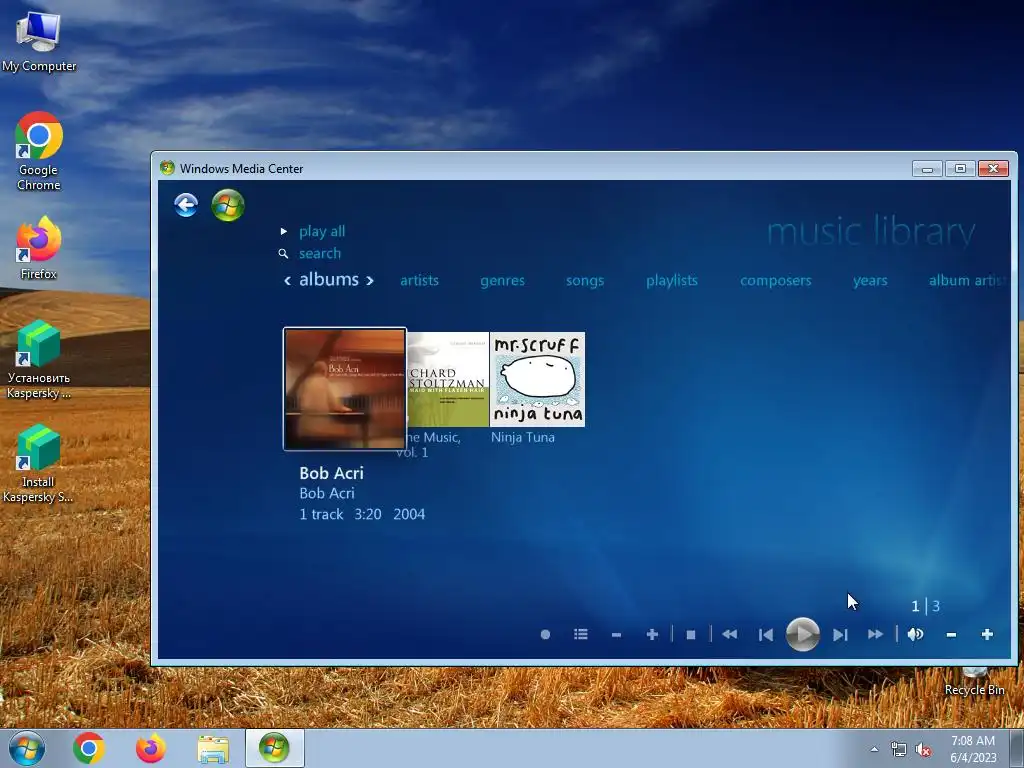Click the left chevron beside albums
The height and width of the screenshot is (768, 1024).
[x=287, y=281]
